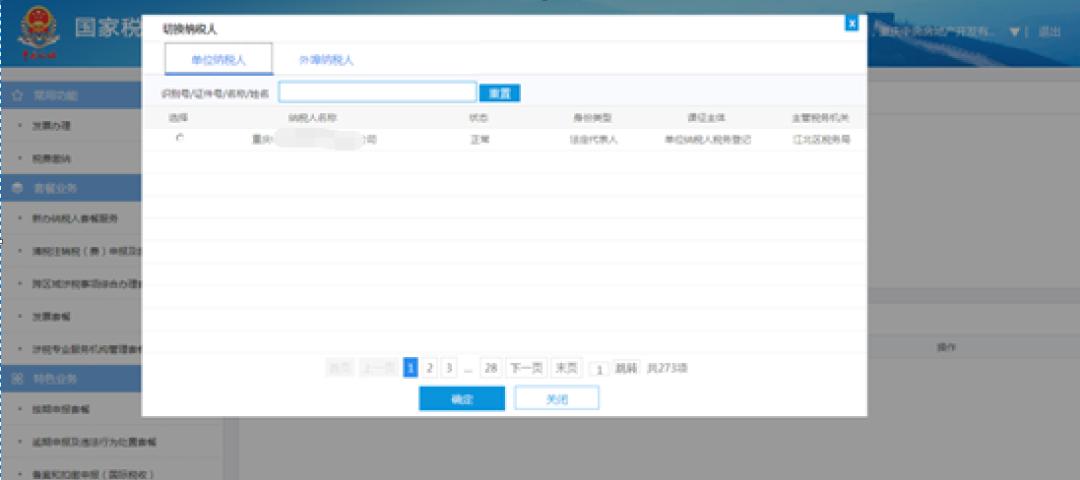
Task: Click current page 1 in pagination
Action: pyautogui.click(x=411, y=368)
